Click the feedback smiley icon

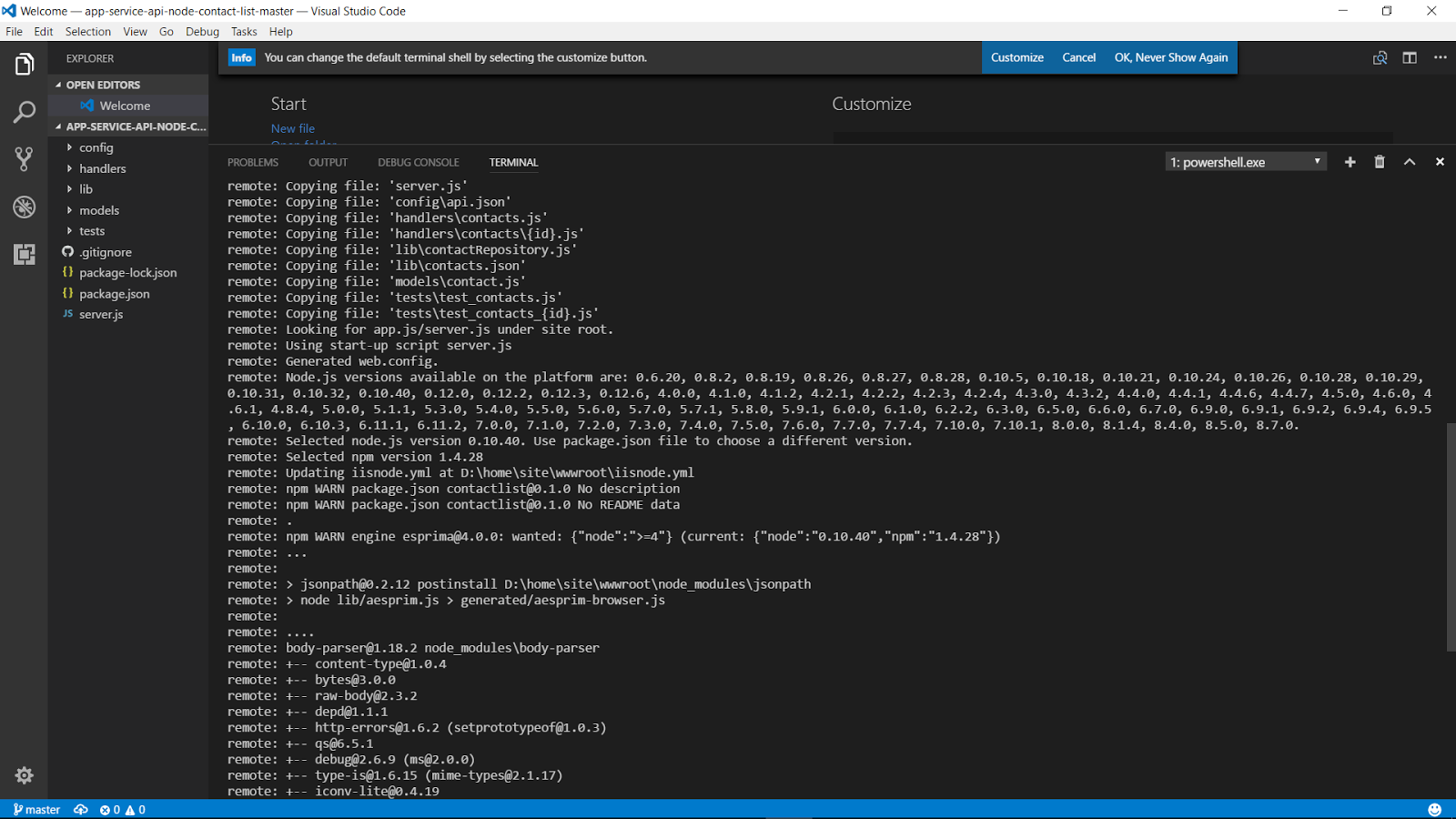1434,809
